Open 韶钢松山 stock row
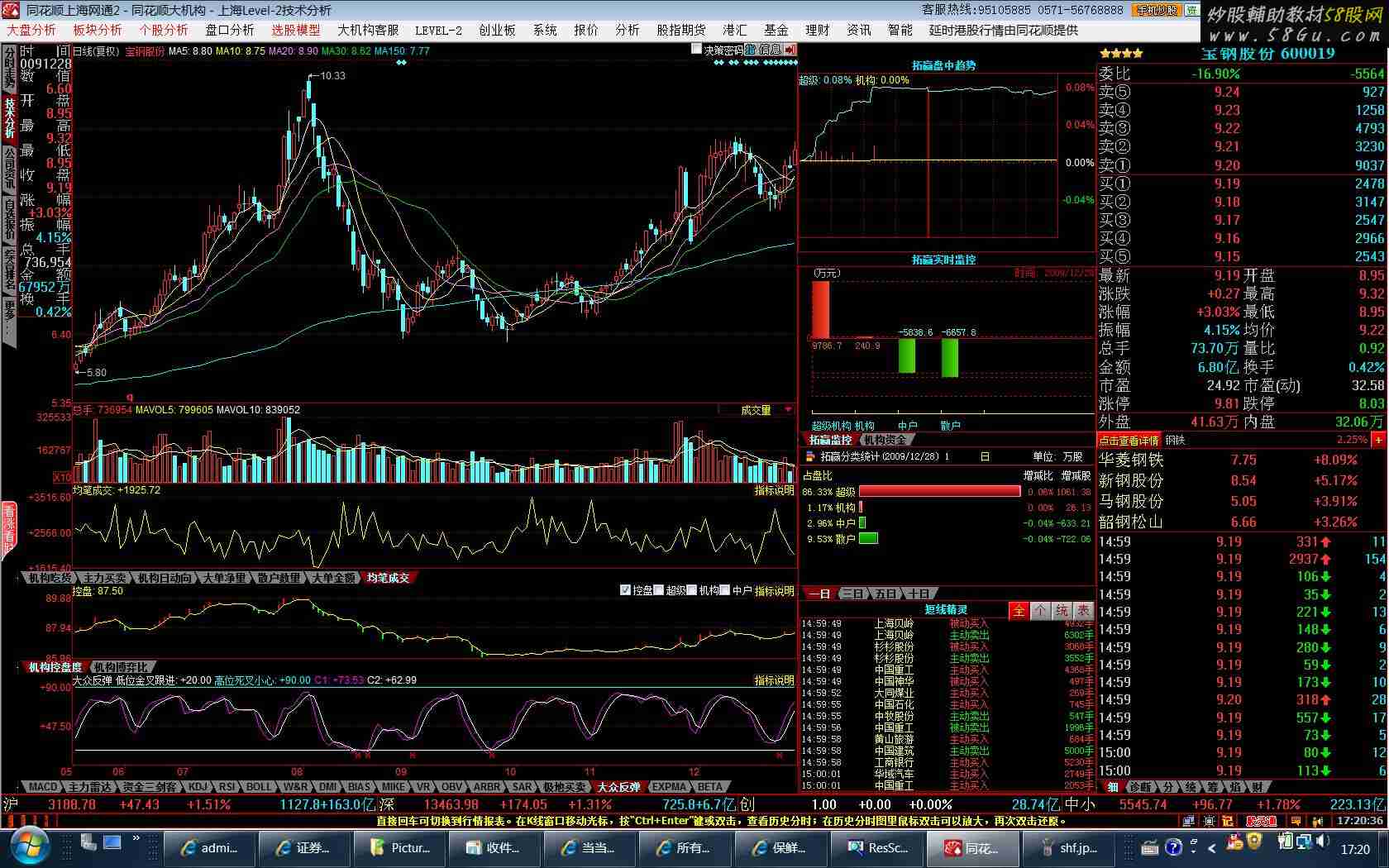The width and height of the screenshot is (1389, 868). click(1242, 522)
